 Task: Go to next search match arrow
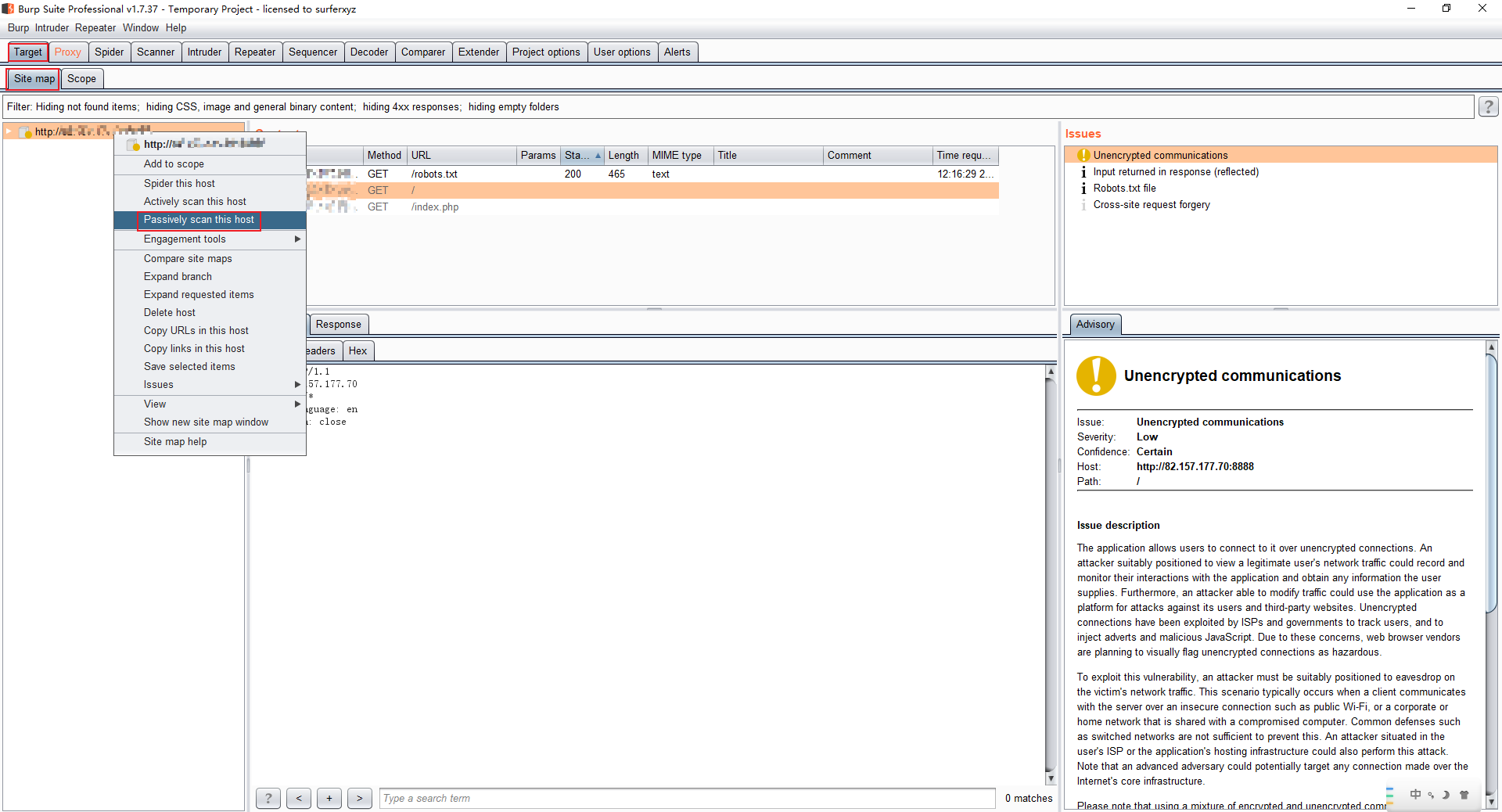(360, 798)
